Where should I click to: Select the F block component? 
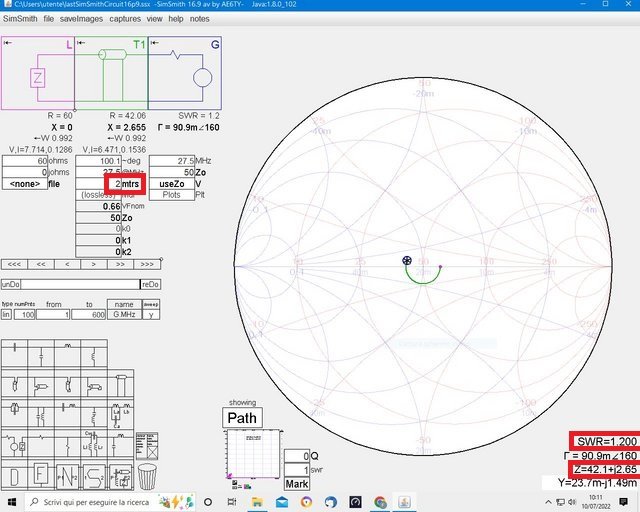[41, 475]
